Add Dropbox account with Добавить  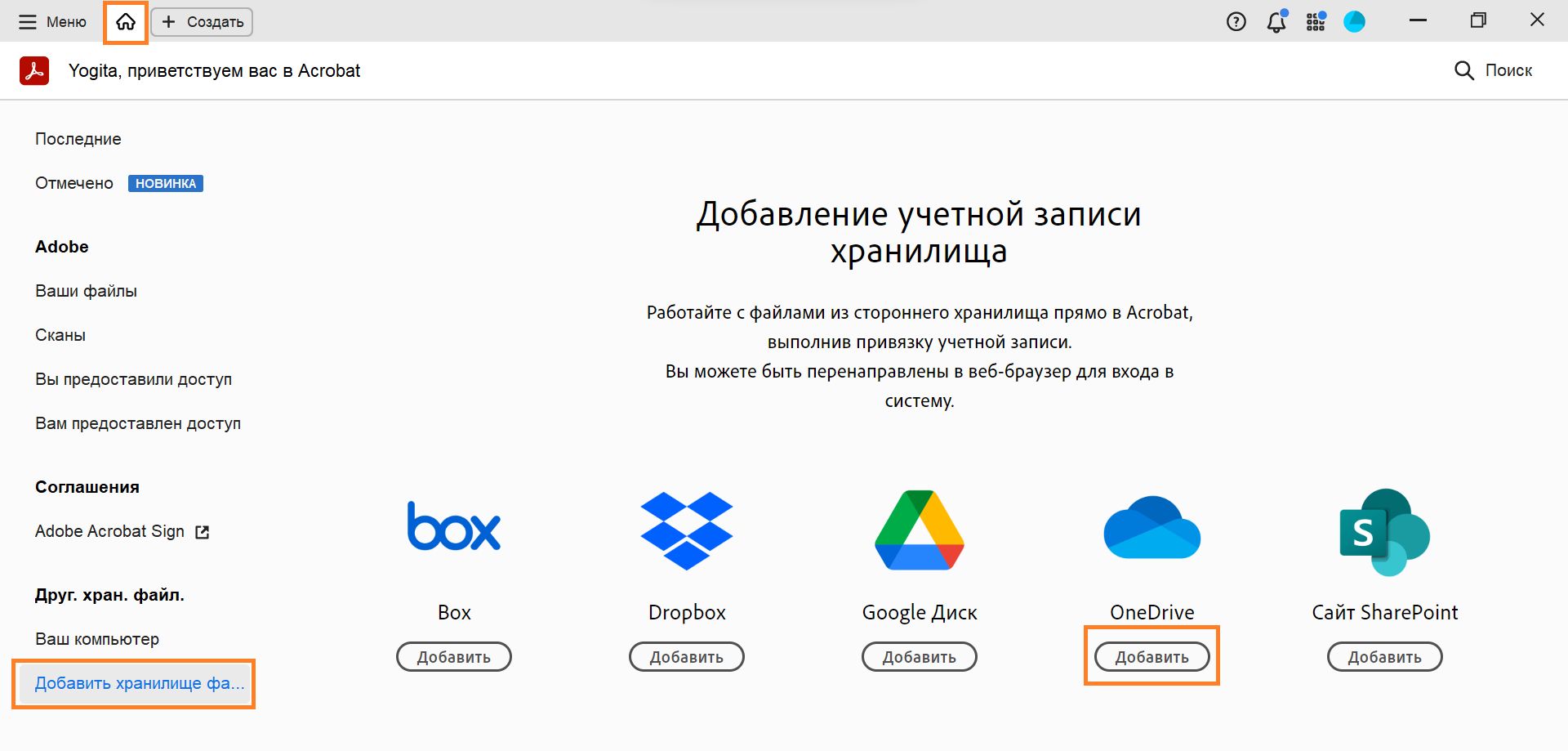687,657
